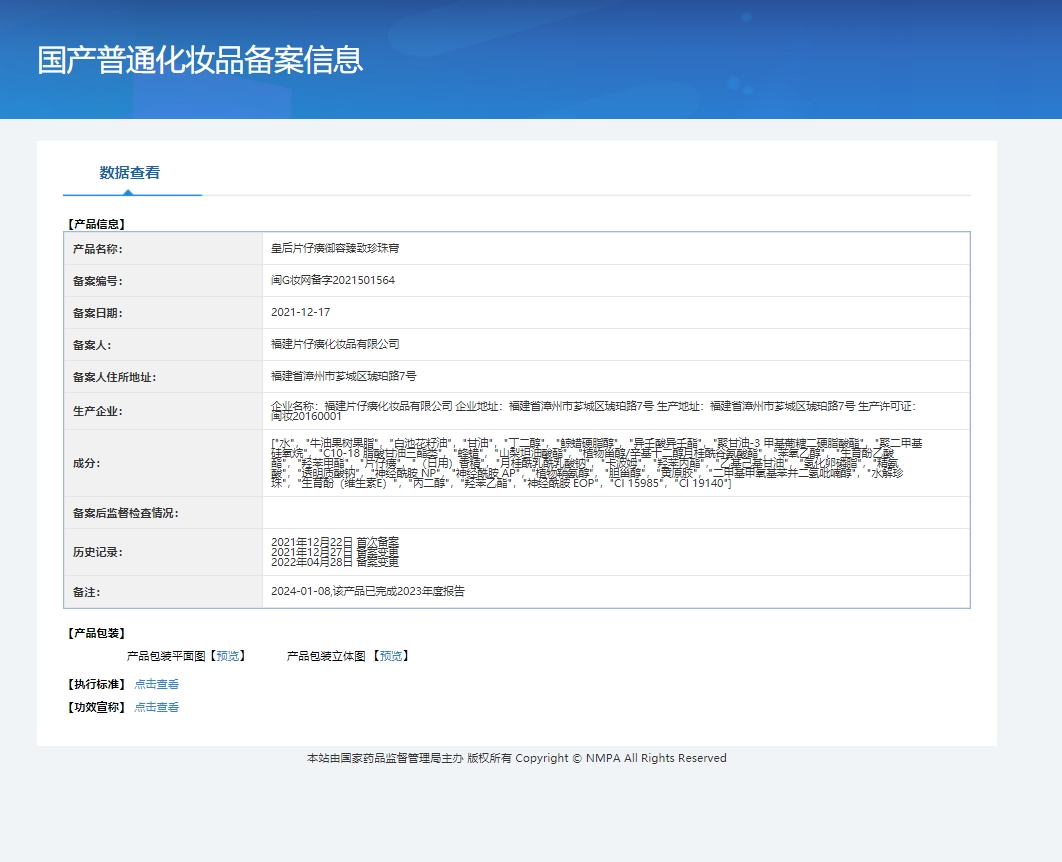Image resolution: width=1062 pixels, height=862 pixels.
Task: Select the product name value 皇后片仔癀御容臻致珍珠膏
Action: [x=335, y=248]
